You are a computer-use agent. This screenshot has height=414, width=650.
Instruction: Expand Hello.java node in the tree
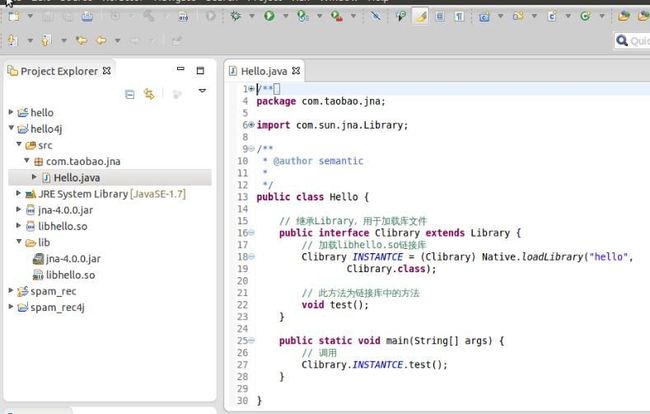tap(35, 177)
